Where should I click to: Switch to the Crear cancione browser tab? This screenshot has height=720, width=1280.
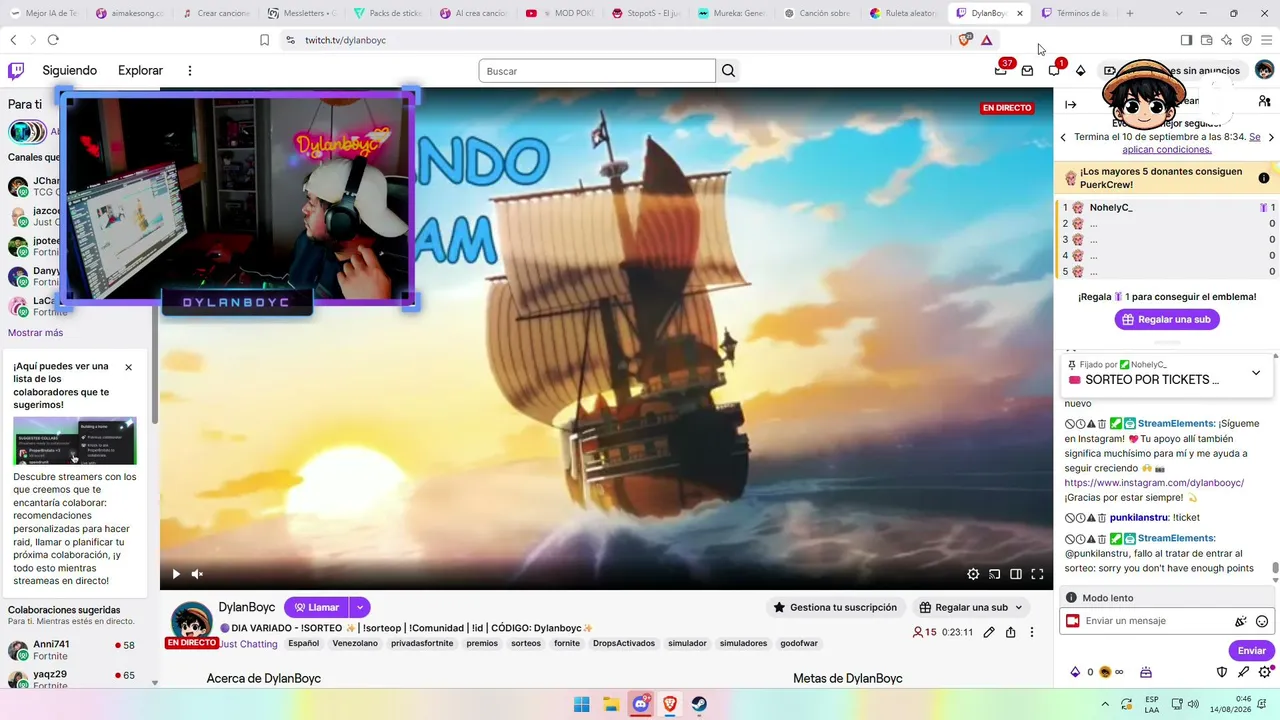coord(218,13)
